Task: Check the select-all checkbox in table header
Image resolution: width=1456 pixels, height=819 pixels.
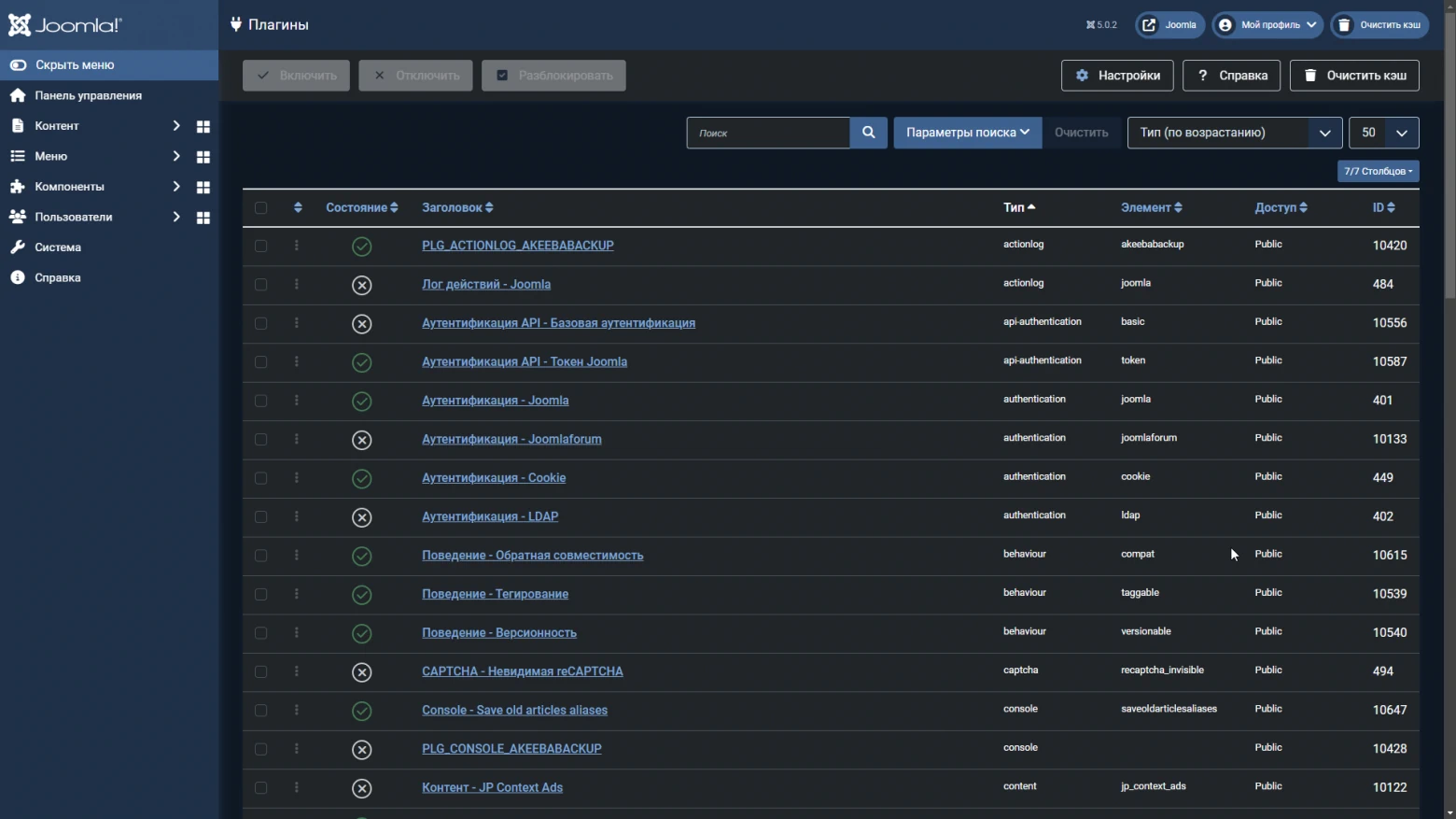Action: coord(260,207)
